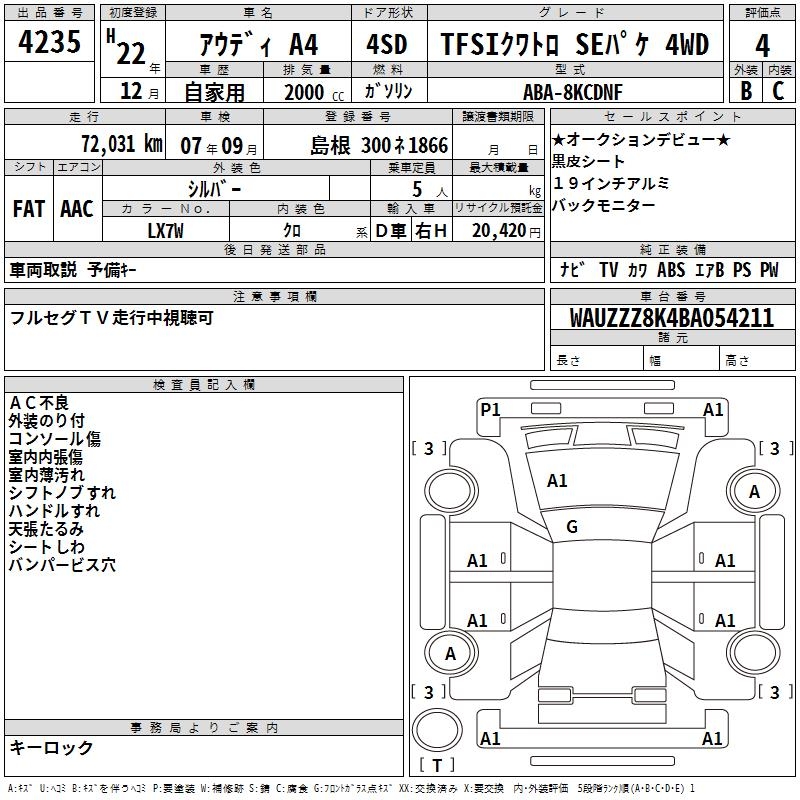
Task: Select equipment item "エアB"
Action: tap(710, 269)
